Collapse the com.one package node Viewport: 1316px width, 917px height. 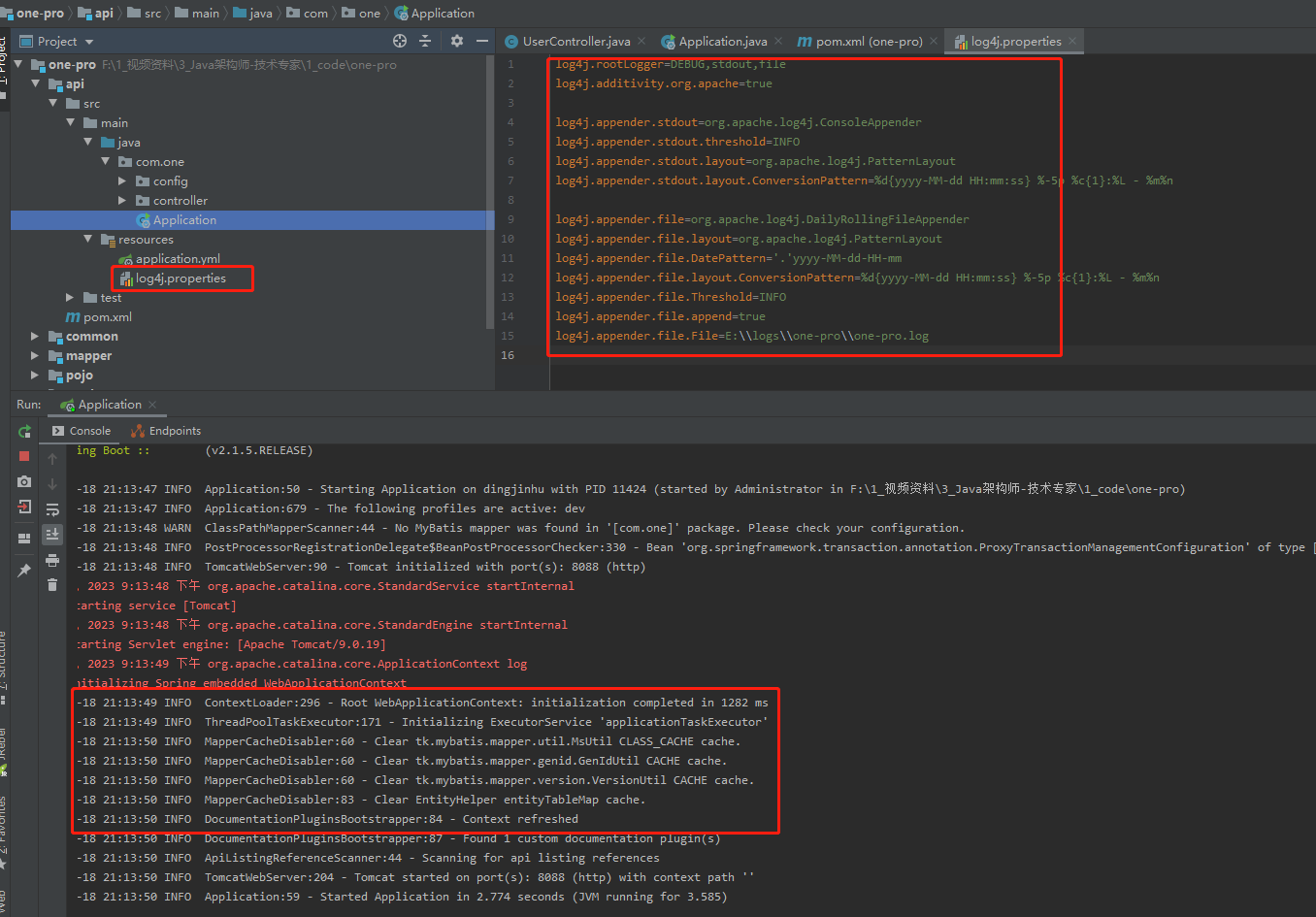(x=106, y=161)
